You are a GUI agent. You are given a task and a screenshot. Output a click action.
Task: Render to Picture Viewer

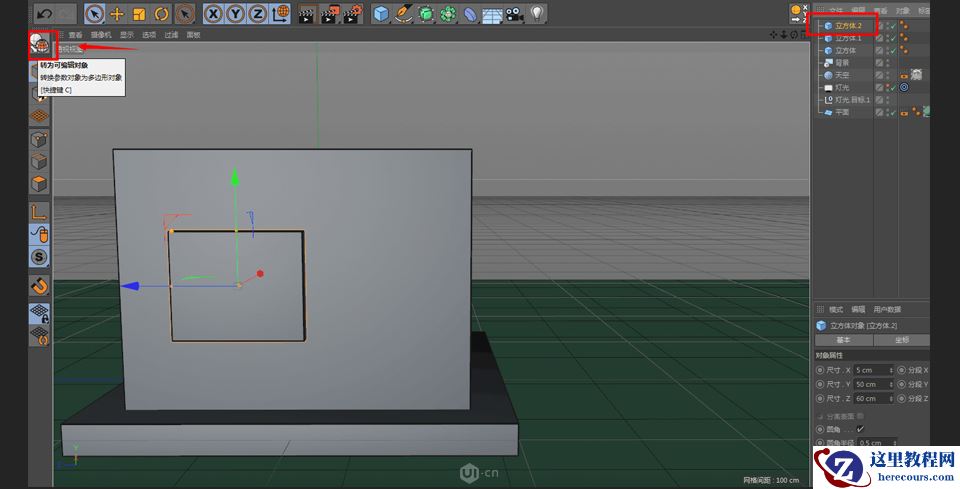click(329, 14)
